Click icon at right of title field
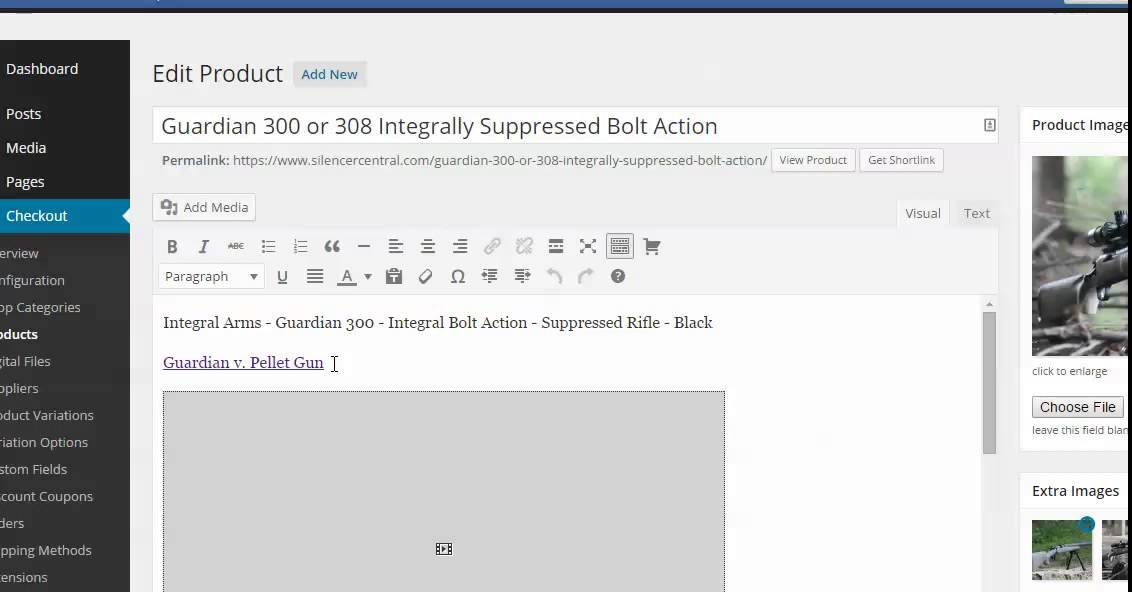This screenshot has width=1132, height=592. 989,126
